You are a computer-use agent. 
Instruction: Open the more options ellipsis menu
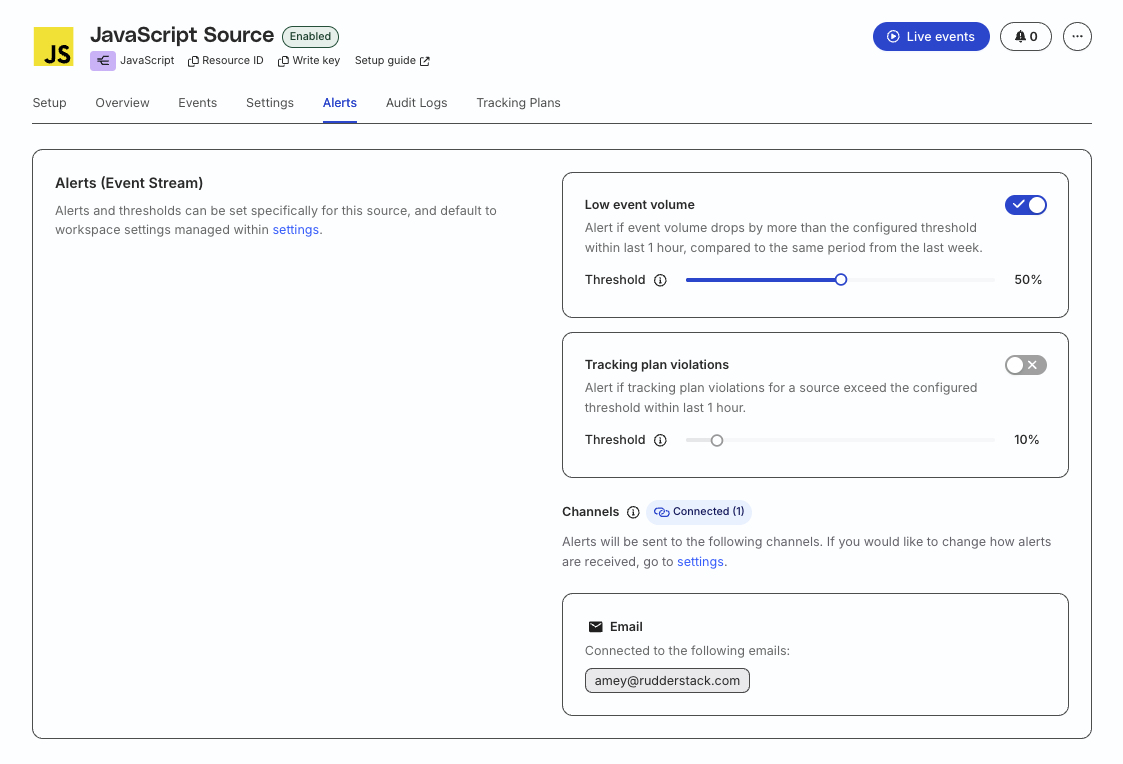(1077, 37)
